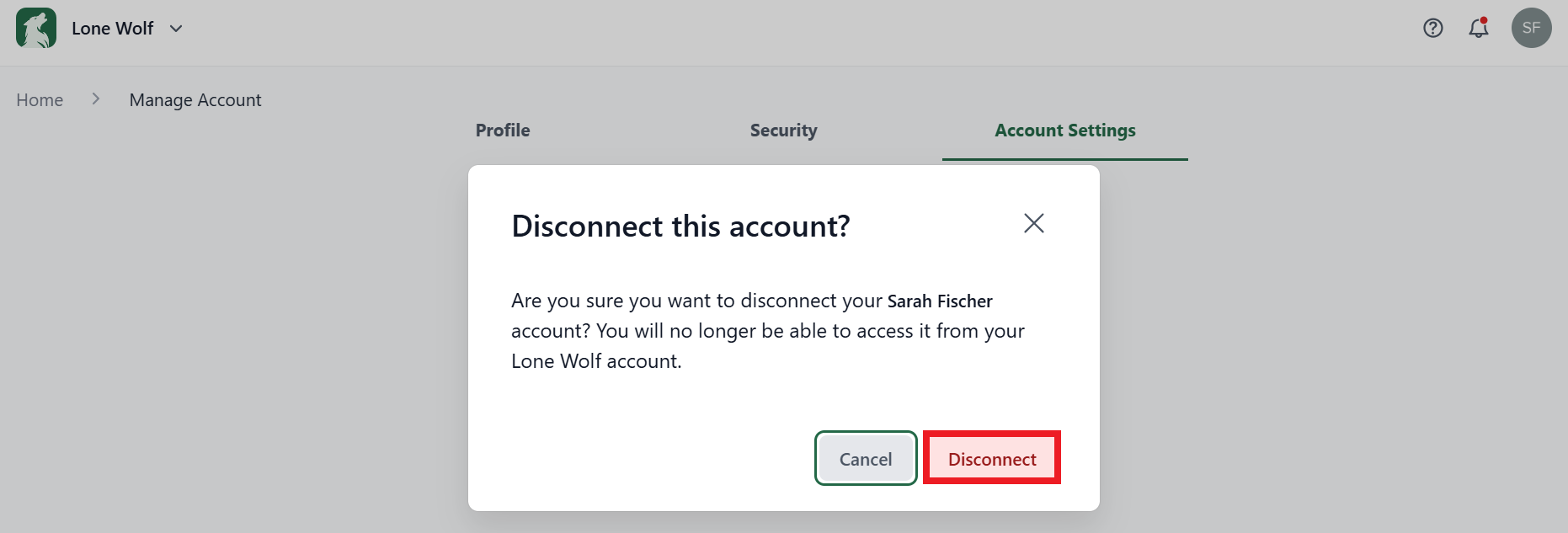The image size is (1568, 533).
Task: Navigate to Home via breadcrumb
Action: (x=39, y=99)
